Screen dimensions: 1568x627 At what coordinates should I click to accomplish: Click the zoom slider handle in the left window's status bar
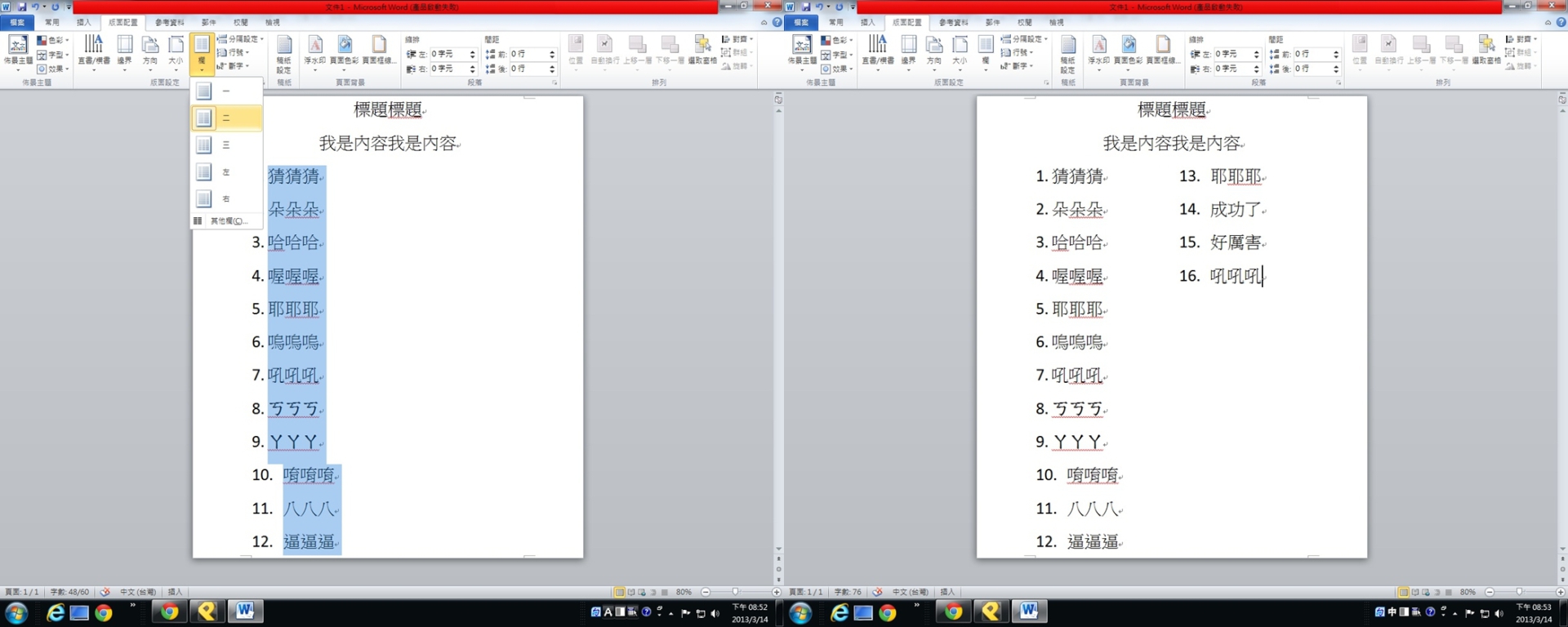click(x=735, y=592)
